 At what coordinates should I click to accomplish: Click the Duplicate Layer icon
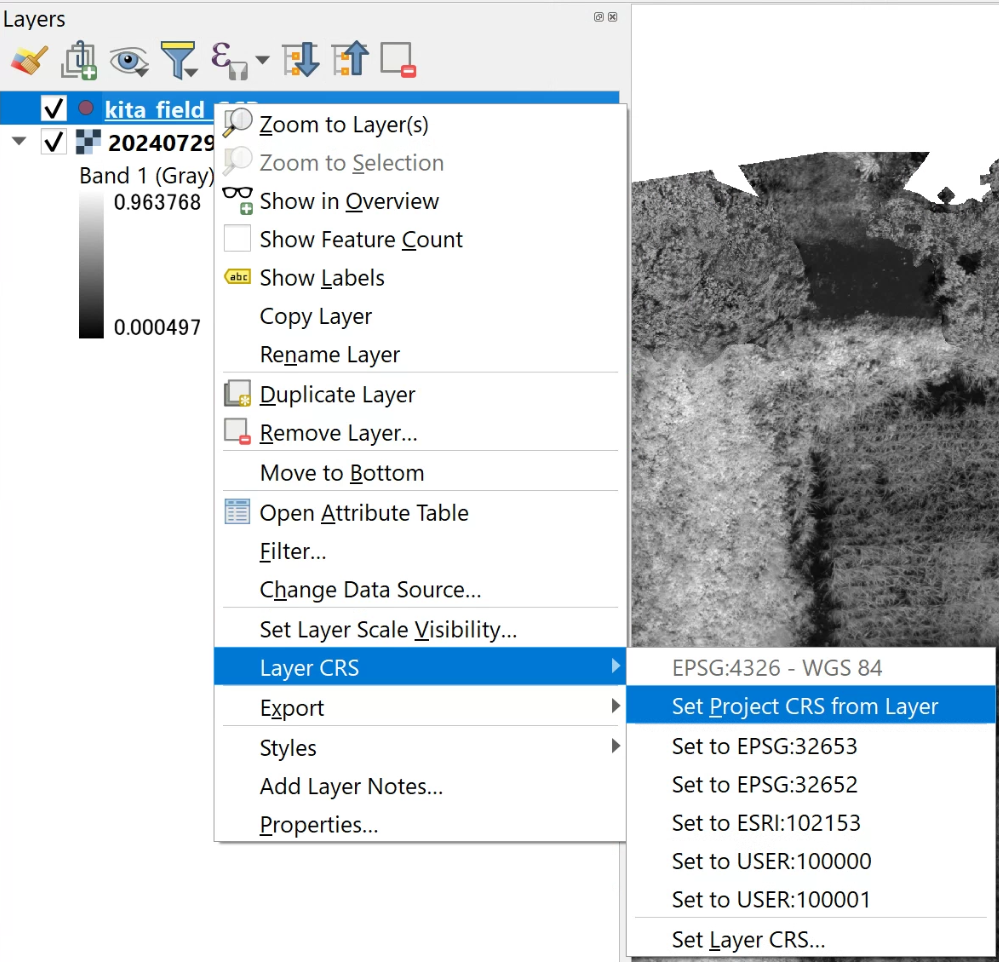click(x=238, y=393)
